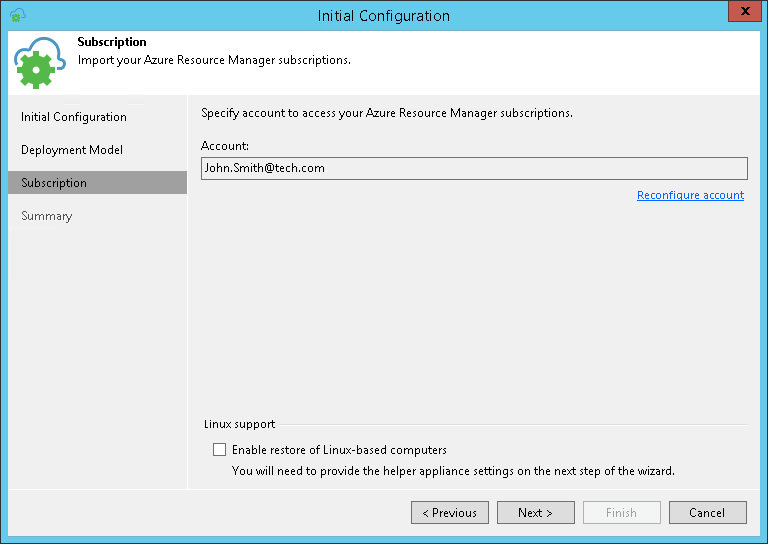The image size is (768, 544).
Task: Open the Subscription step in sidebar
Action: click(54, 183)
